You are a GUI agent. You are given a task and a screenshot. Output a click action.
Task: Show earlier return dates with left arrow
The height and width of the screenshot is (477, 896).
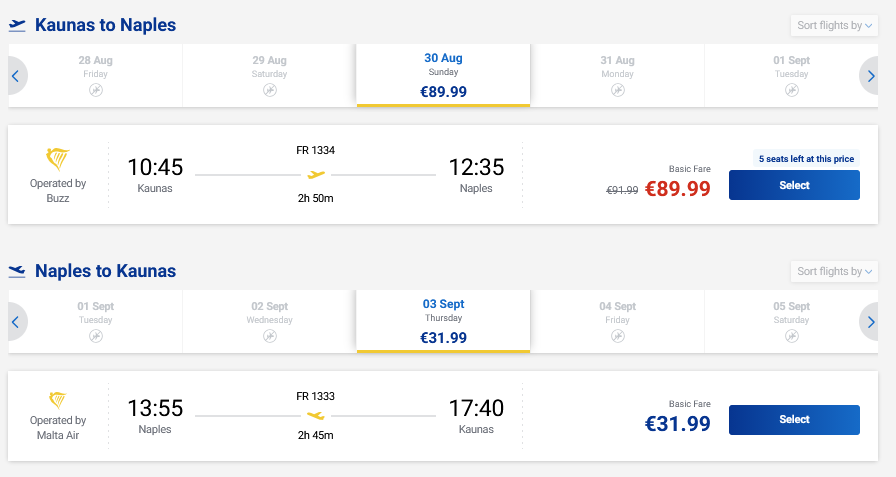pos(15,322)
